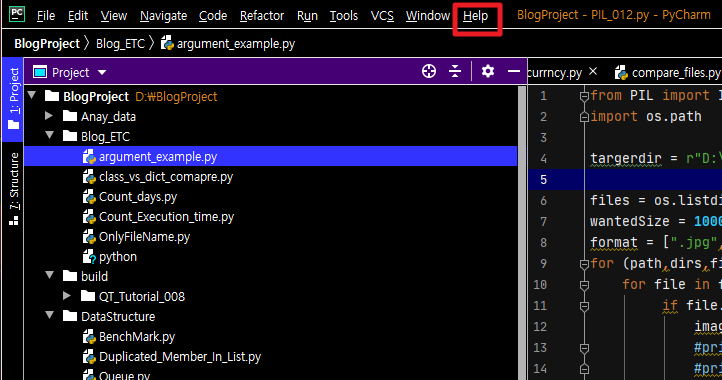Fold the inner for loop at line 10

(584, 286)
